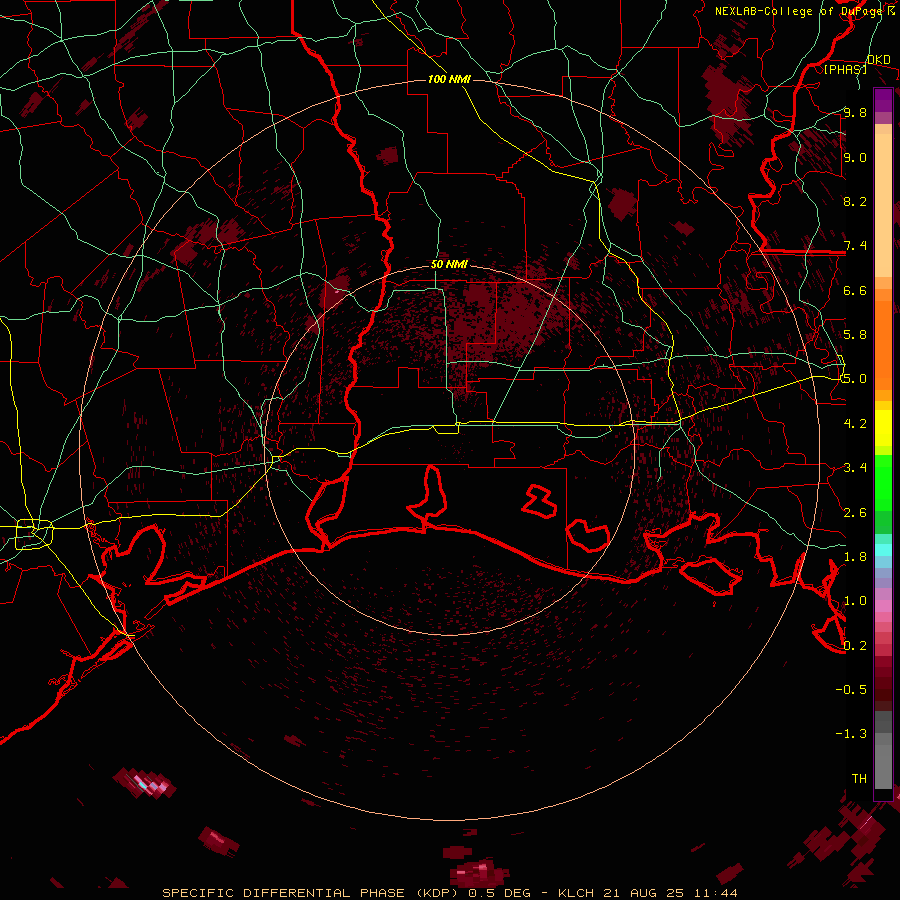Click the 5.0 value on color scale

click(x=855, y=379)
